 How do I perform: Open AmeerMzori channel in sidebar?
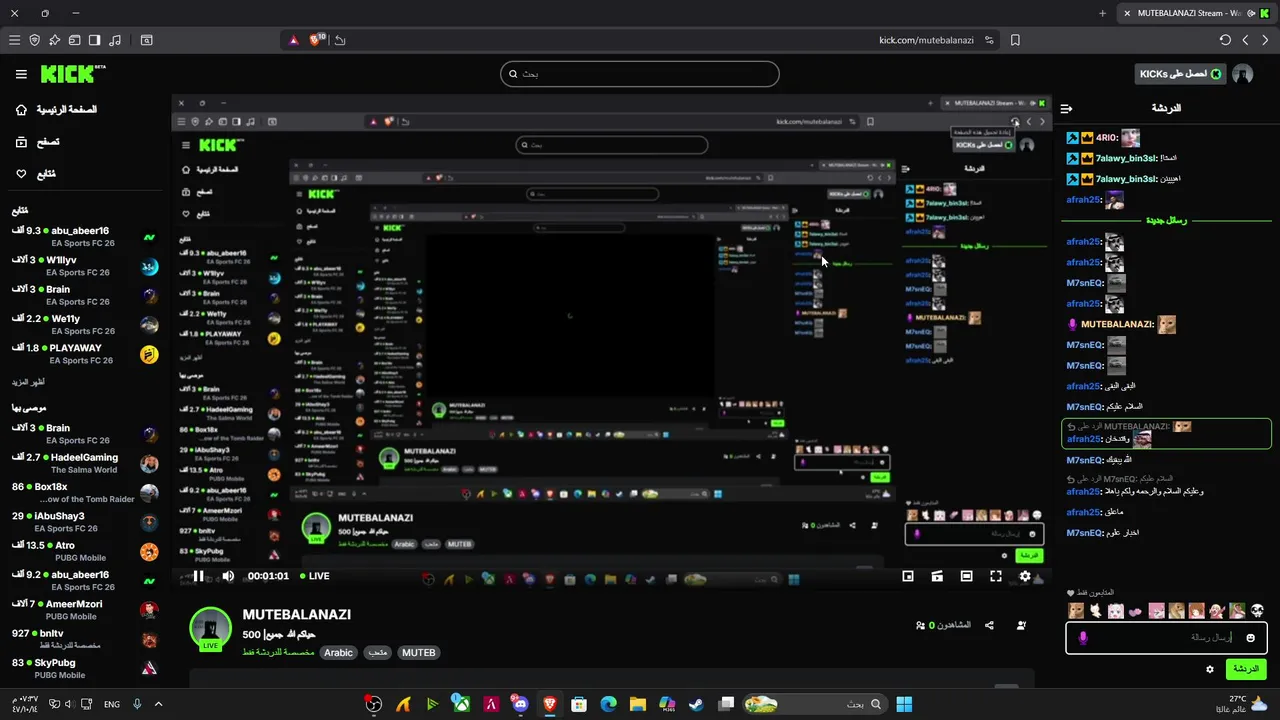point(85,610)
